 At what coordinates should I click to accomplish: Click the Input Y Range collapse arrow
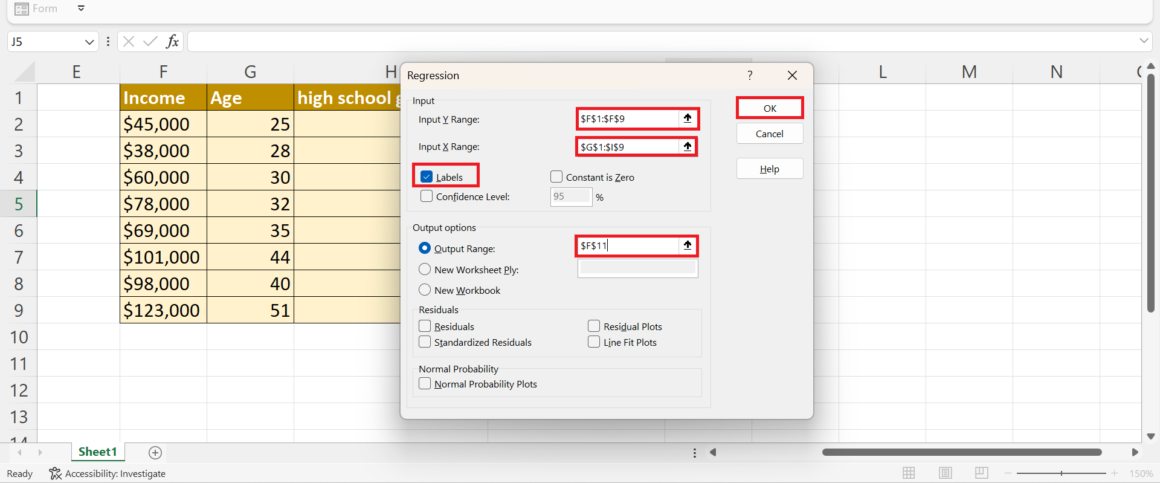687,119
